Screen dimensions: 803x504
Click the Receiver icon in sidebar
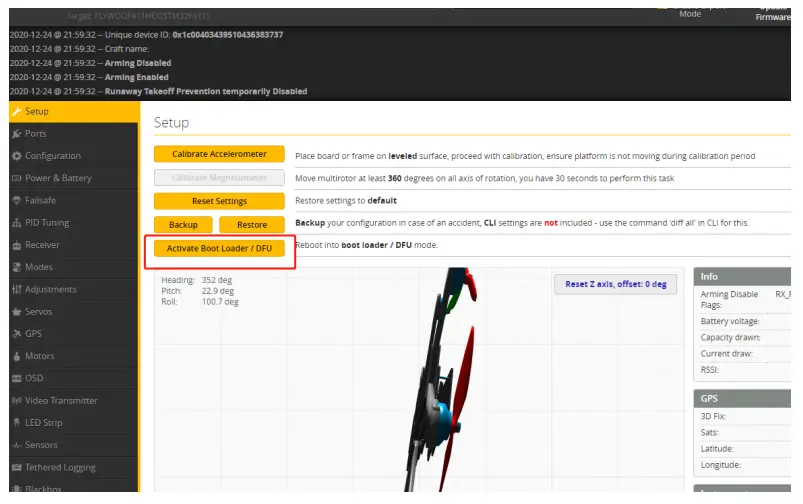tap(16, 245)
